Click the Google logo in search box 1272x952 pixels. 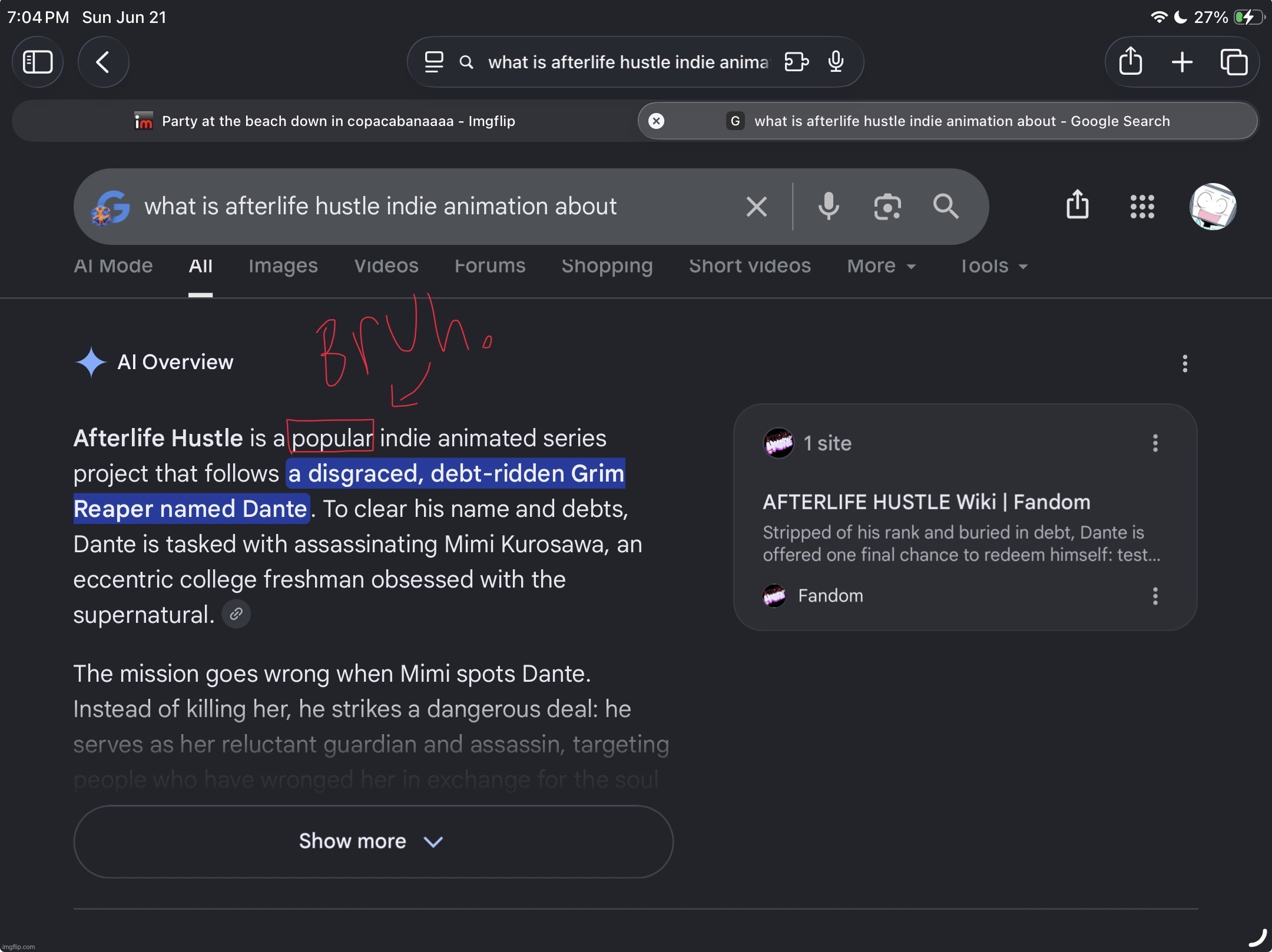[111, 207]
